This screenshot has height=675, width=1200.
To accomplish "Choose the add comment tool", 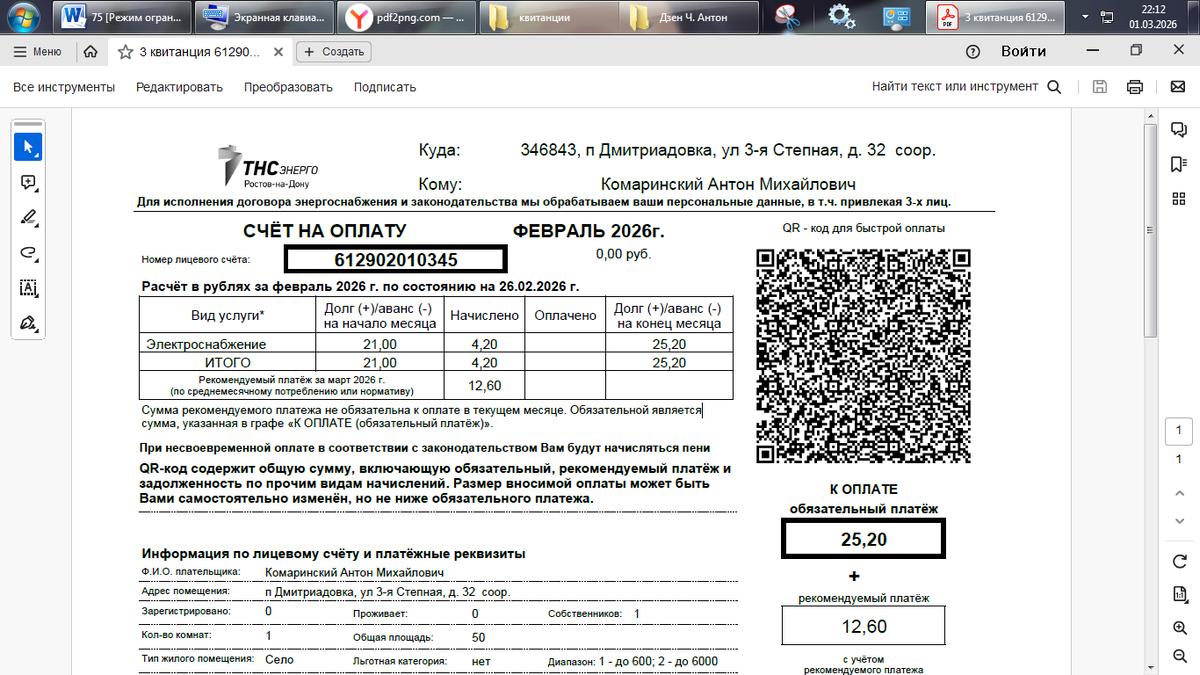I will (x=28, y=182).
